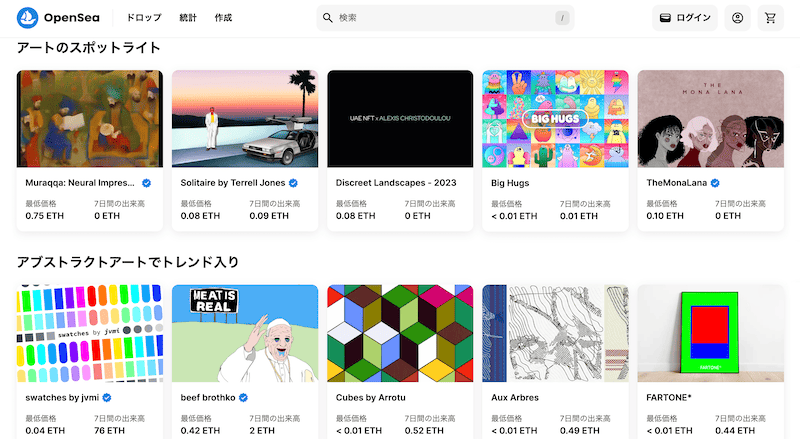Click the slash shortcut key badge

[x=562, y=18]
